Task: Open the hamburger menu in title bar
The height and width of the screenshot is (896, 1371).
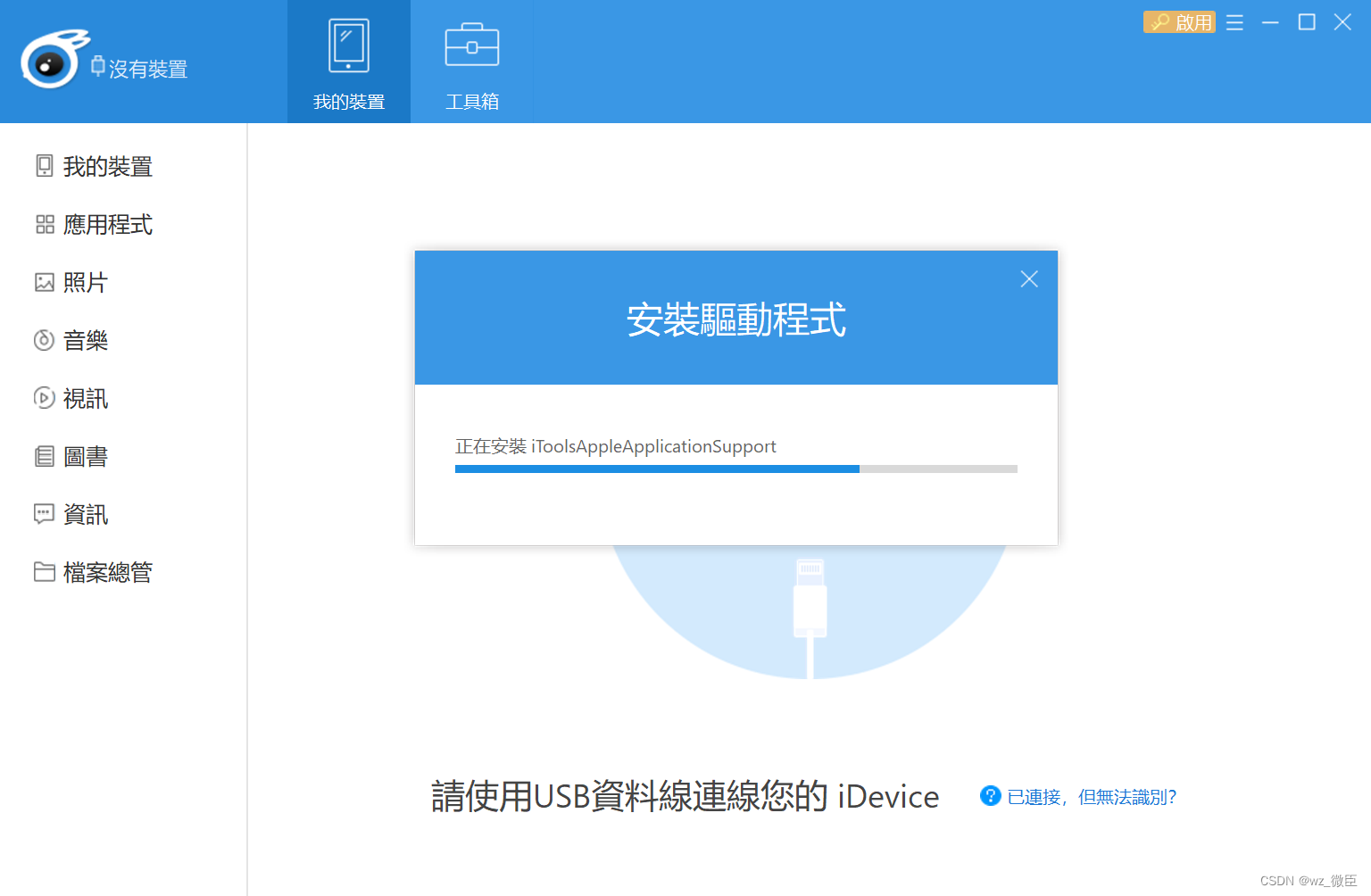Action: (1234, 22)
